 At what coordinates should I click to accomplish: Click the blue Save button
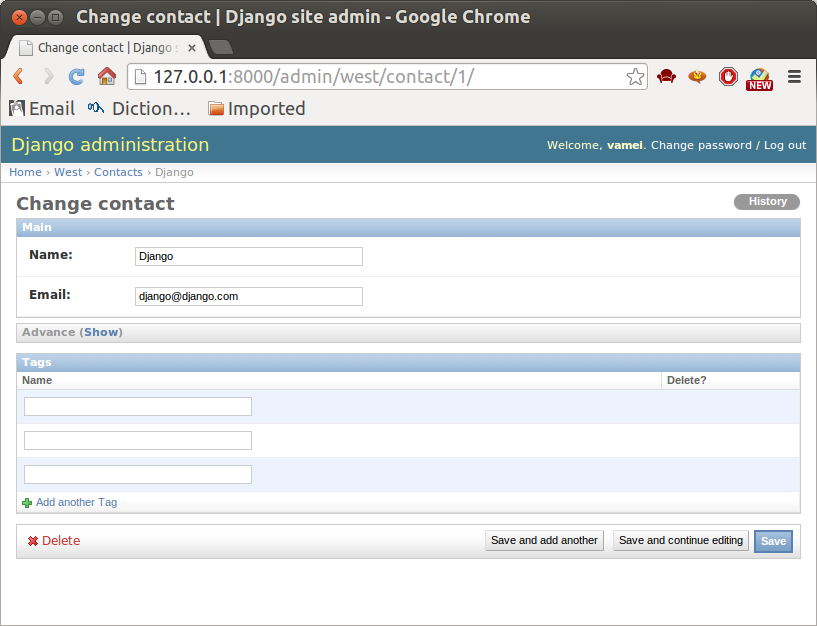click(773, 541)
